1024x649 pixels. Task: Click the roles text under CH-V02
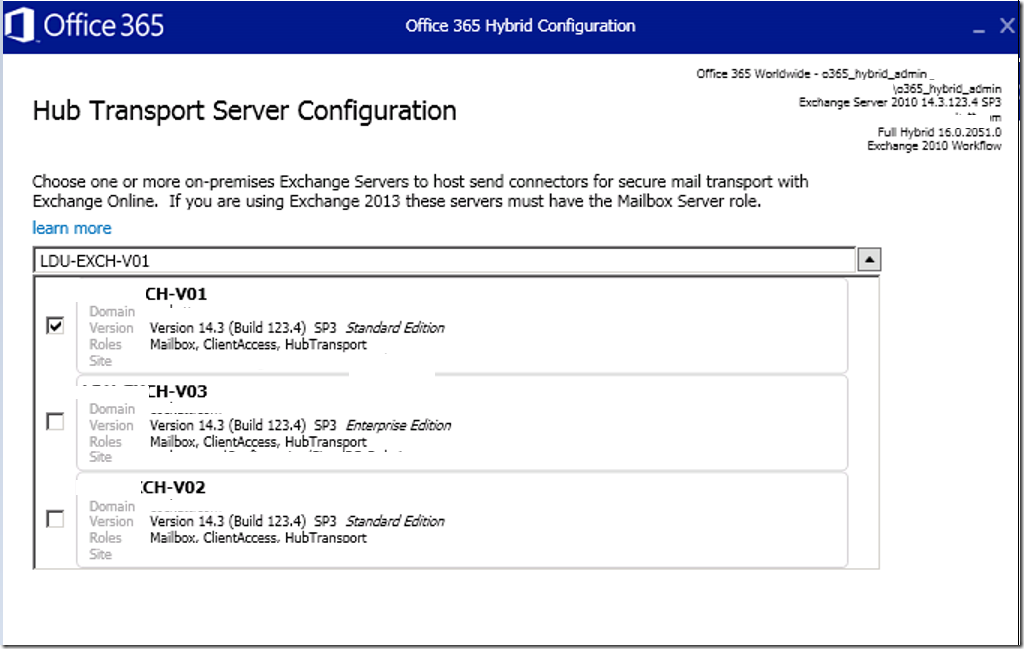point(258,538)
